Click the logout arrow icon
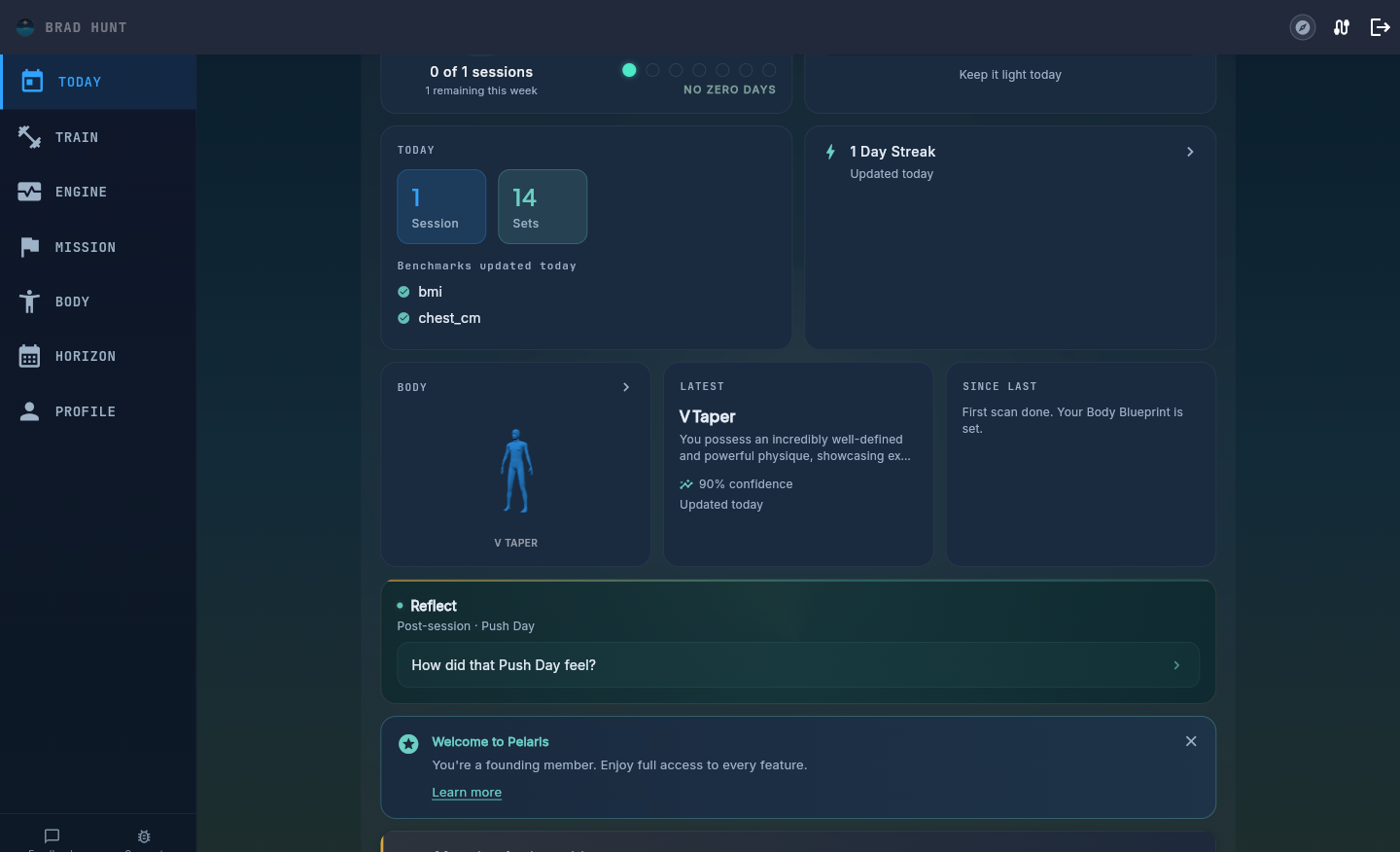Screen dimensions: 1400x852 tap(1380, 27)
